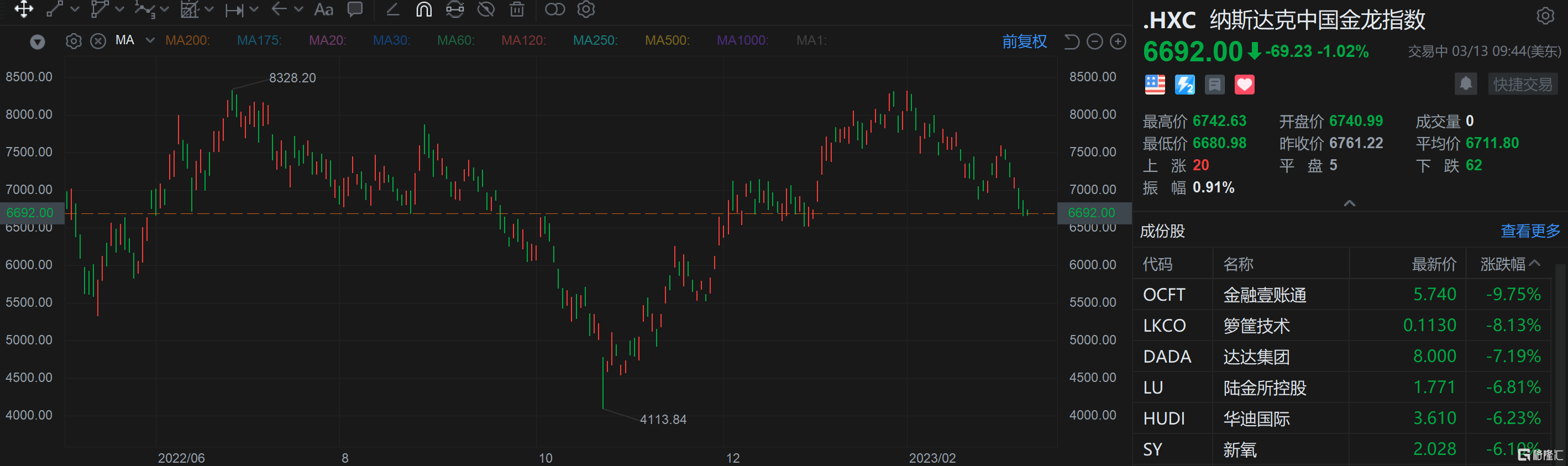
Task: Collapse quote details with up chevron
Action: tap(1349, 203)
